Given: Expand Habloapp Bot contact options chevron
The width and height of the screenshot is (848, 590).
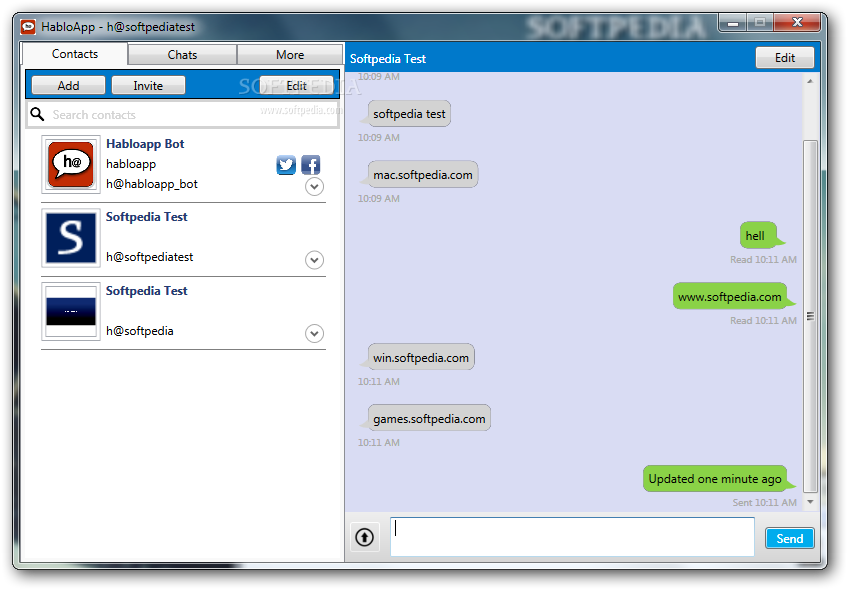Looking at the screenshot, I should click(314, 187).
